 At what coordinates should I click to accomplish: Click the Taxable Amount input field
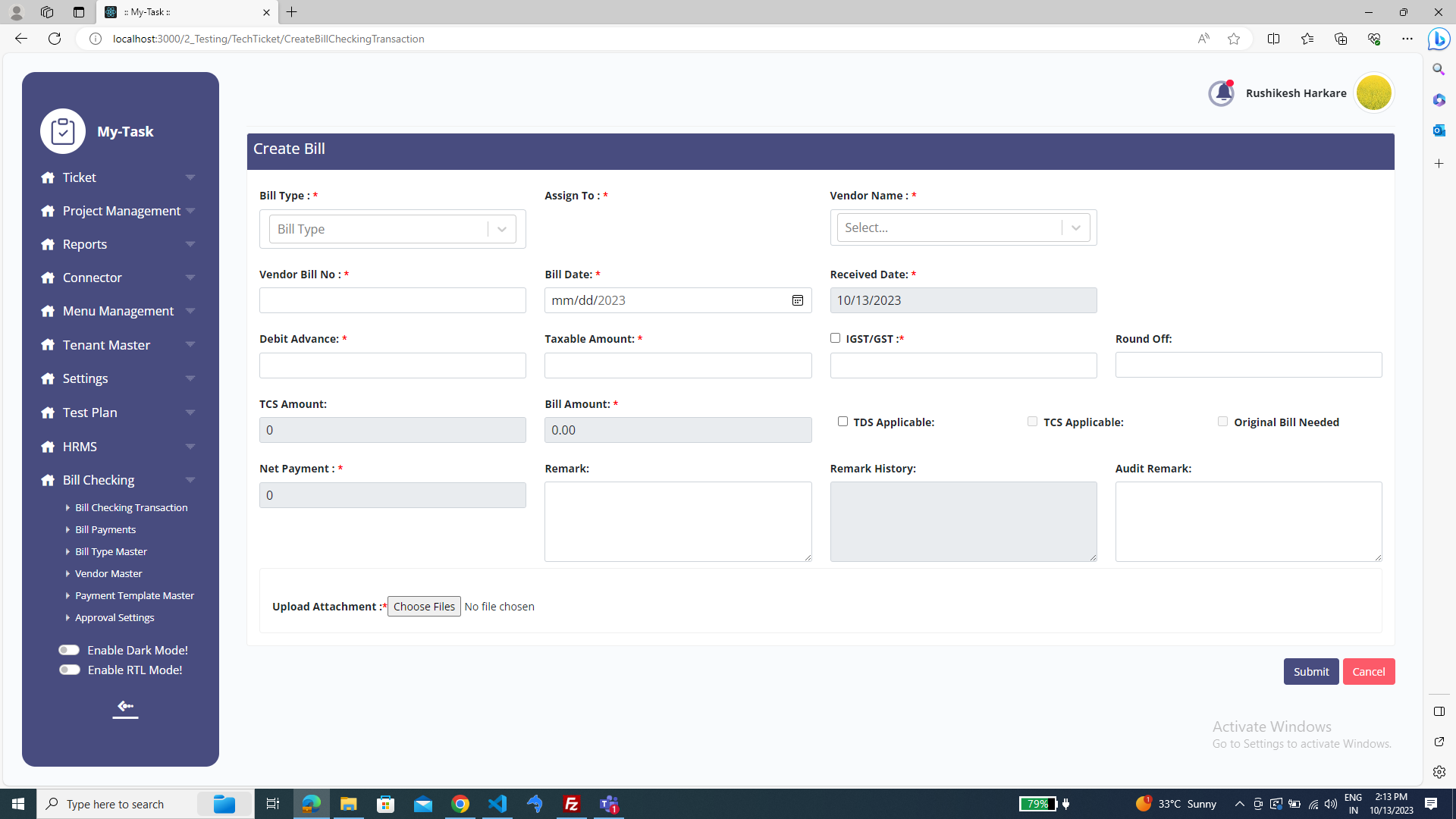coord(678,366)
